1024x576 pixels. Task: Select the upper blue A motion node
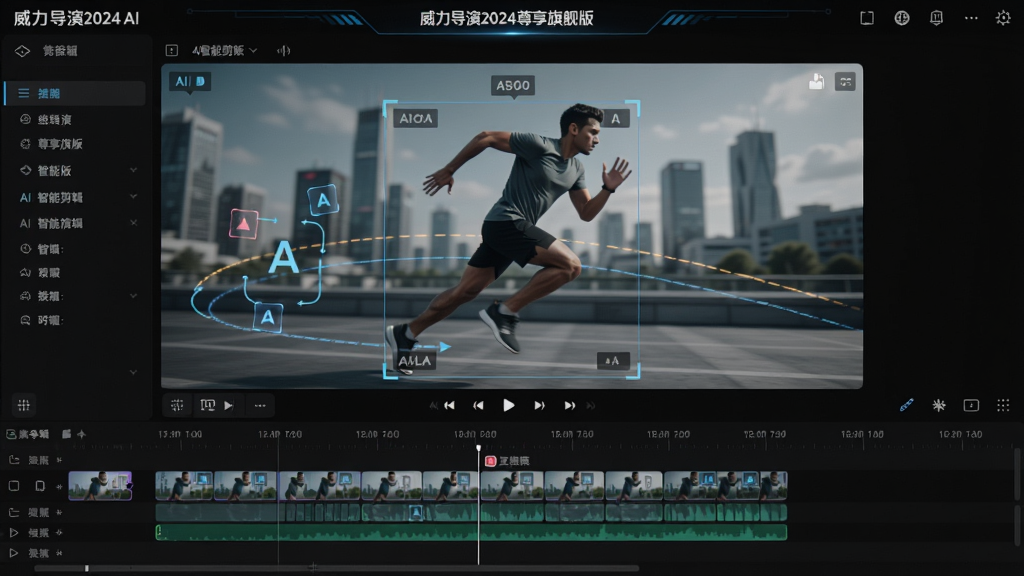pos(323,200)
